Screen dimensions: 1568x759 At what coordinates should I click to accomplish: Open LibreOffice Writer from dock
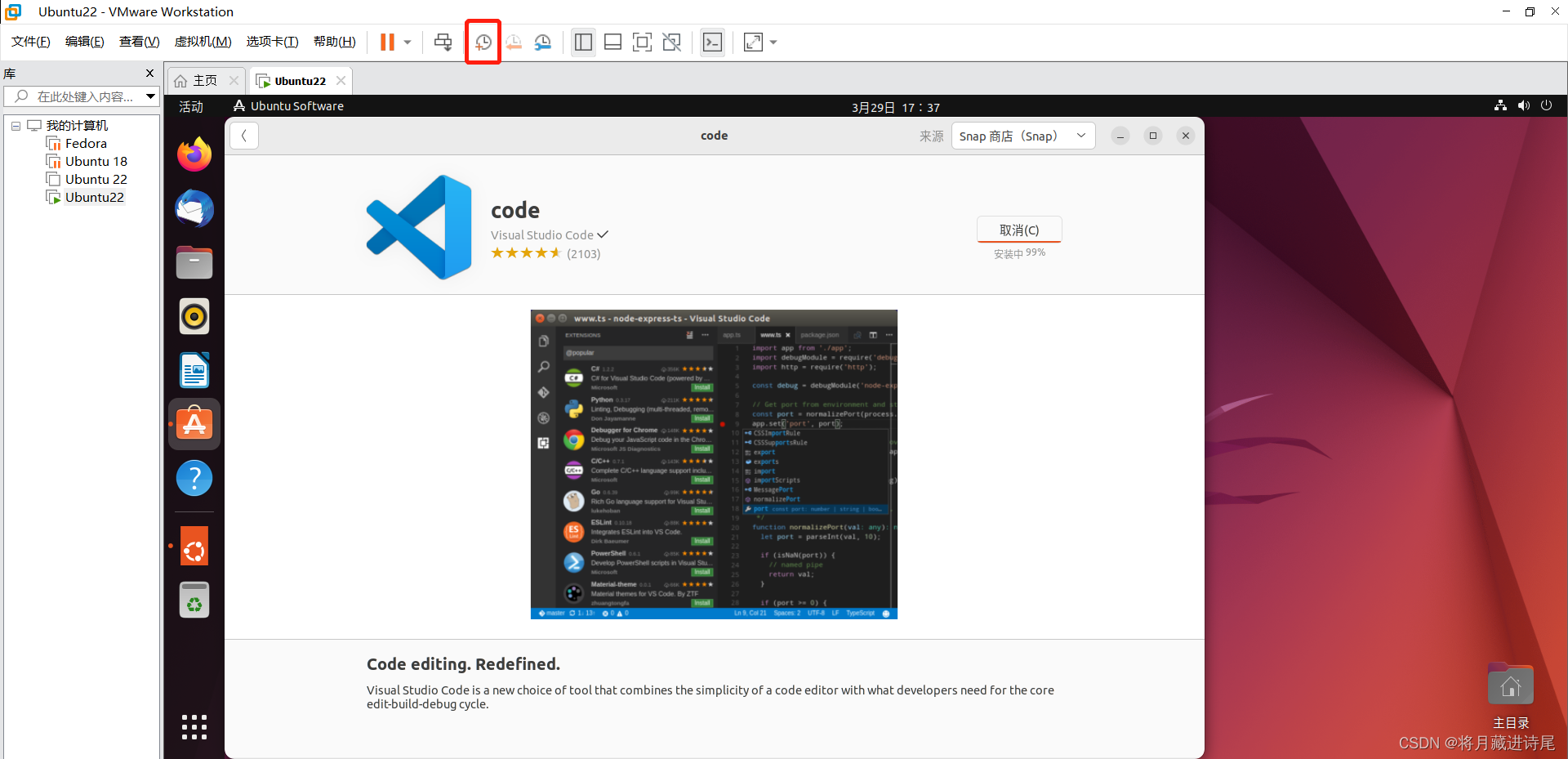click(x=194, y=370)
